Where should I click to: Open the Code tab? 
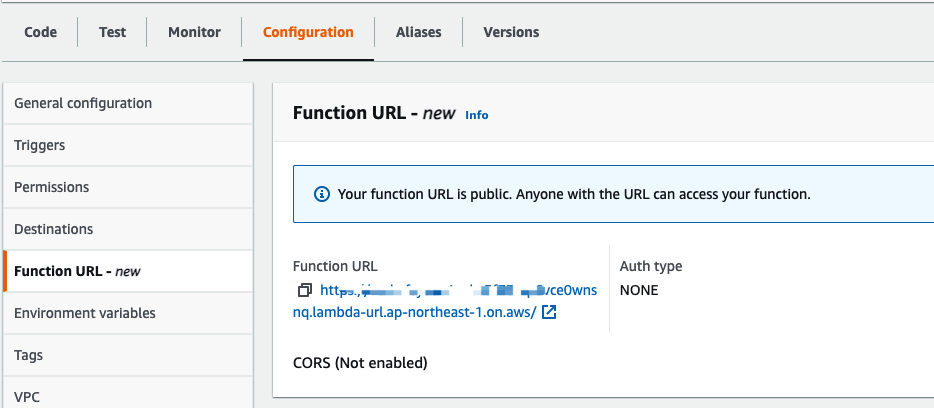point(40,32)
